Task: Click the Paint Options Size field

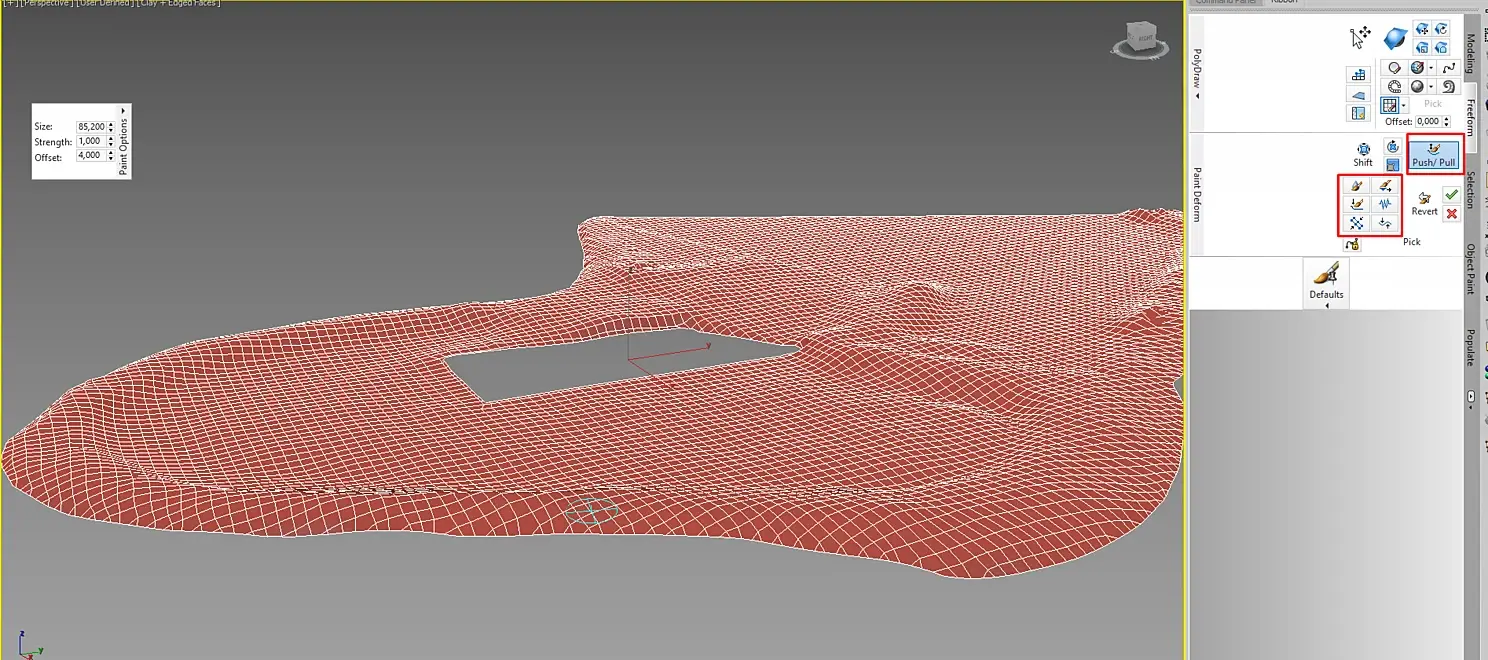Action: [x=91, y=127]
